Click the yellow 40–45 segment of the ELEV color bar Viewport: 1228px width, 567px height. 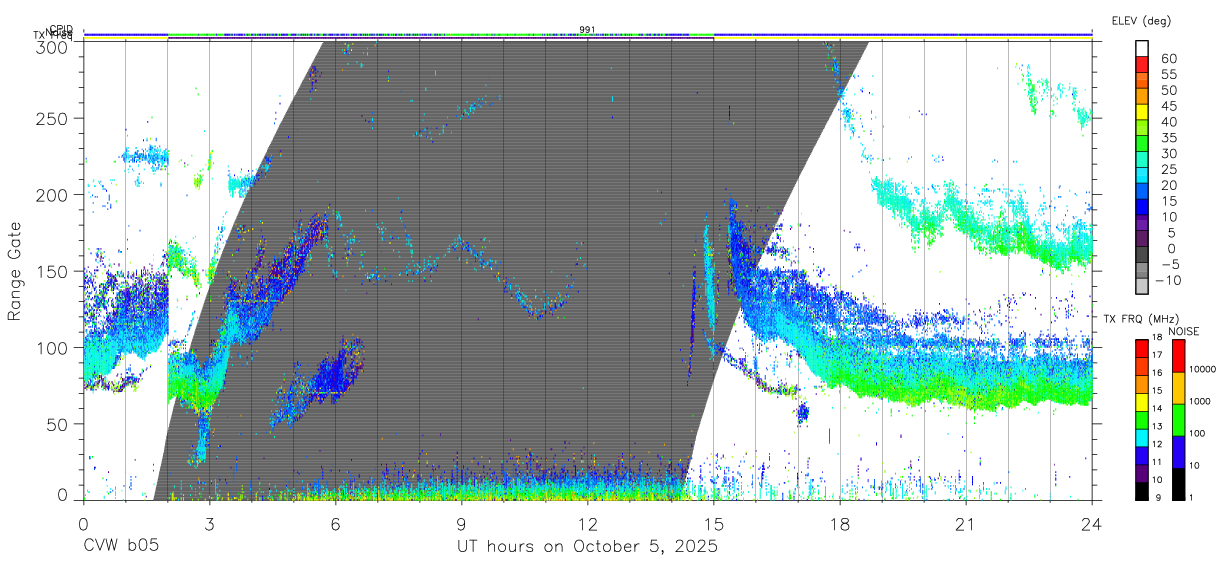point(1142,114)
